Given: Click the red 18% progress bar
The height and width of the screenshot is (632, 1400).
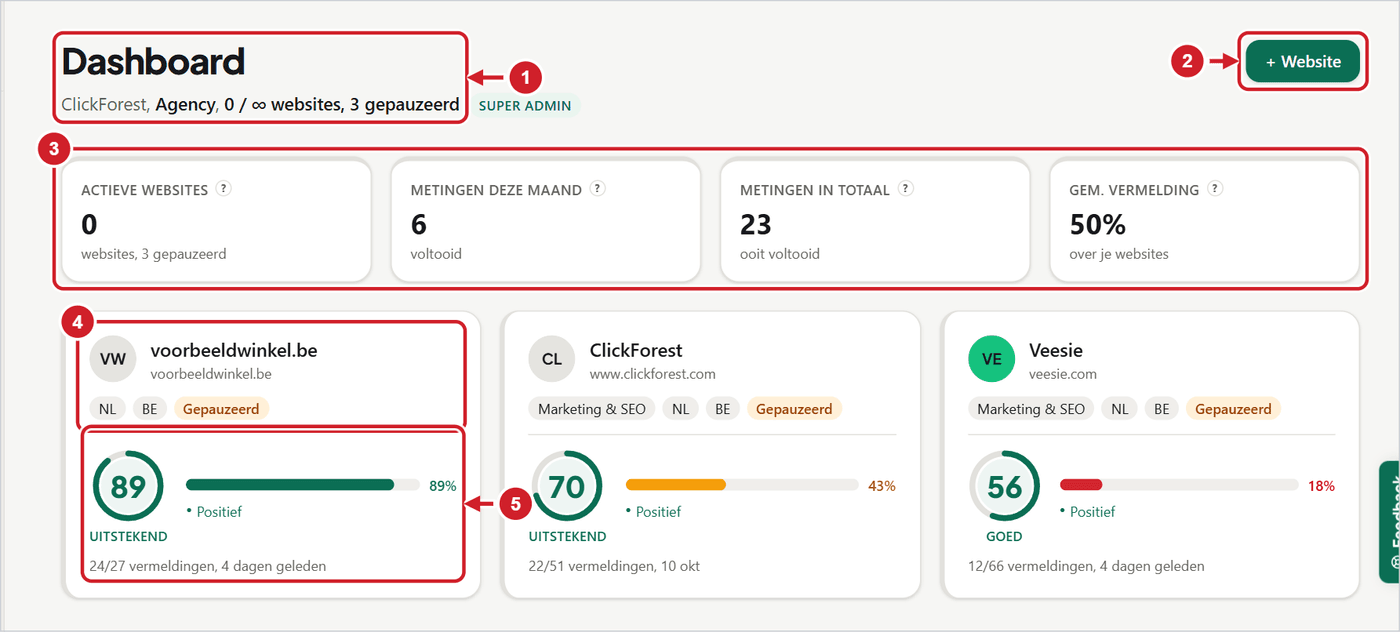Looking at the screenshot, I should (x=1179, y=485).
